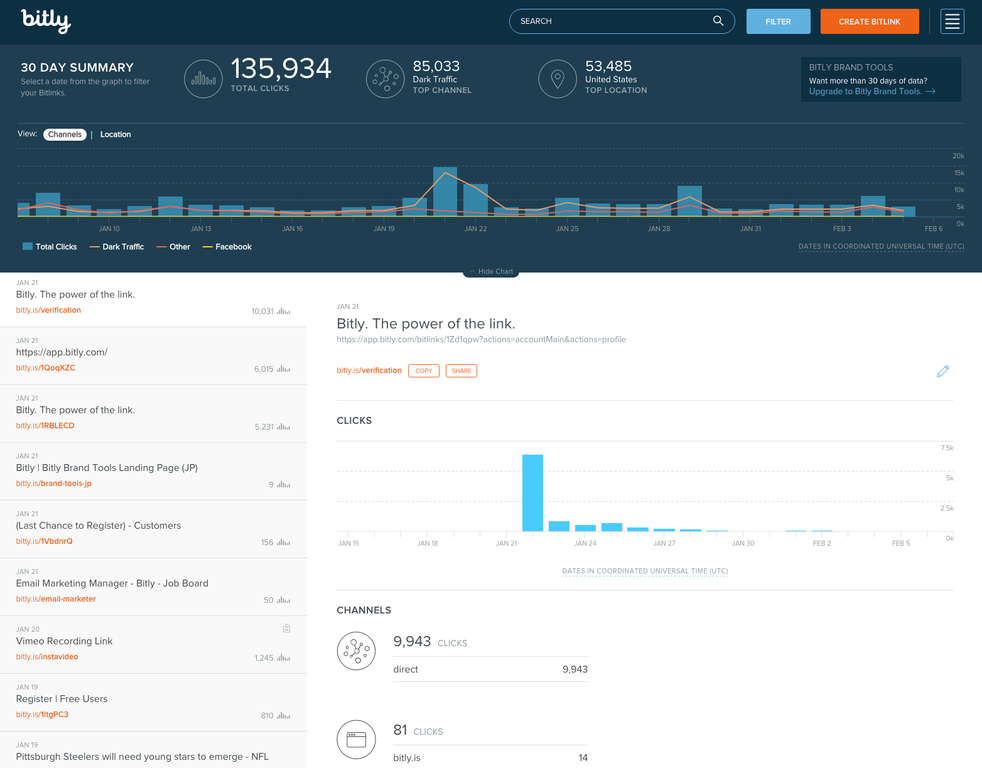The height and width of the screenshot is (768, 982).
Task: Open bitly.is/email-marketer link
Action: pyautogui.click(x=56, y=599)
